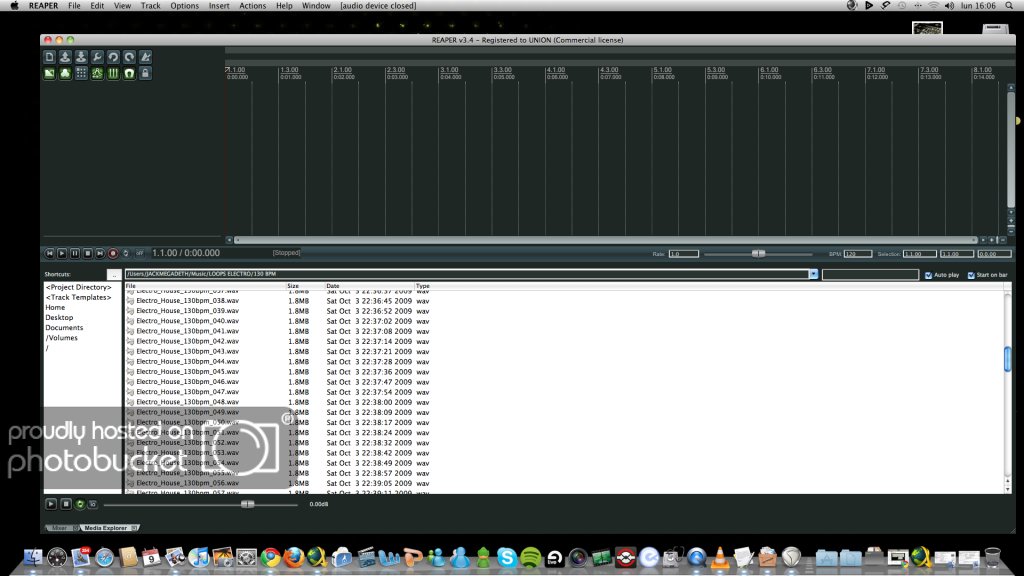Switch to the Media Explorer tab
Screen dimensions: 1024x576
[109, 528]
